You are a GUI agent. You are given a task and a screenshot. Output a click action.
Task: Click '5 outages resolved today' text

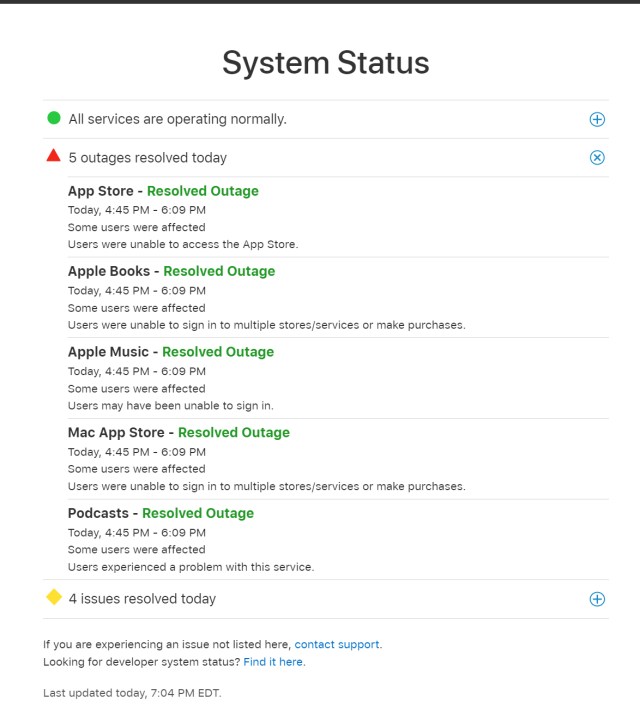coord(147,158)
